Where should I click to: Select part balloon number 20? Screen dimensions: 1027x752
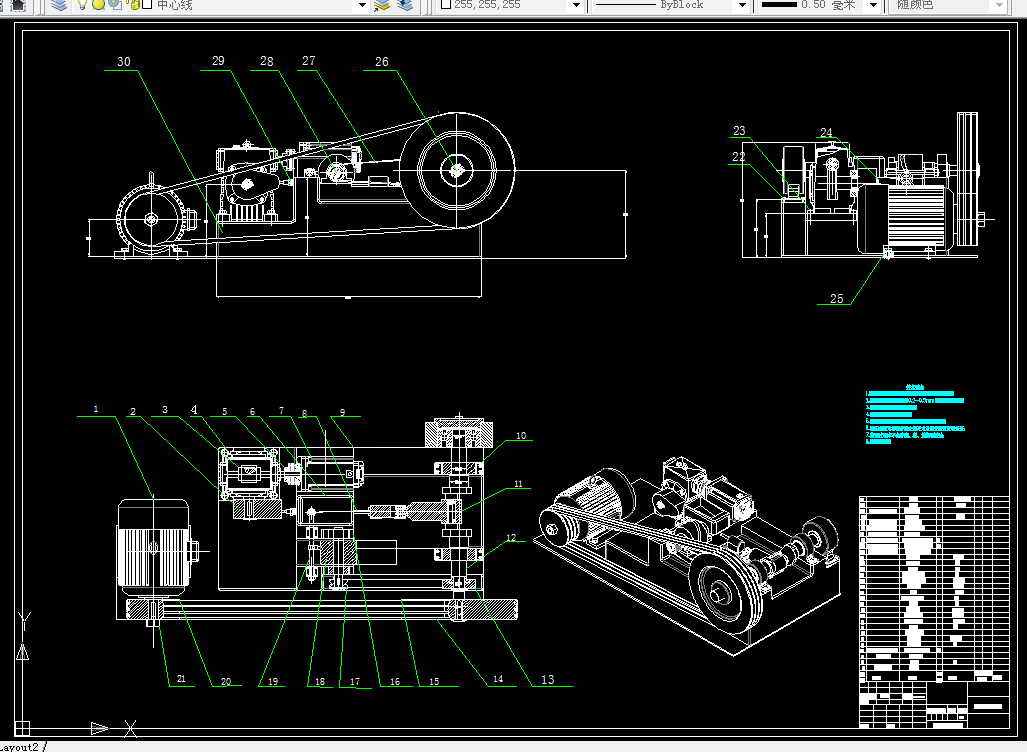[x=226, y=681]
